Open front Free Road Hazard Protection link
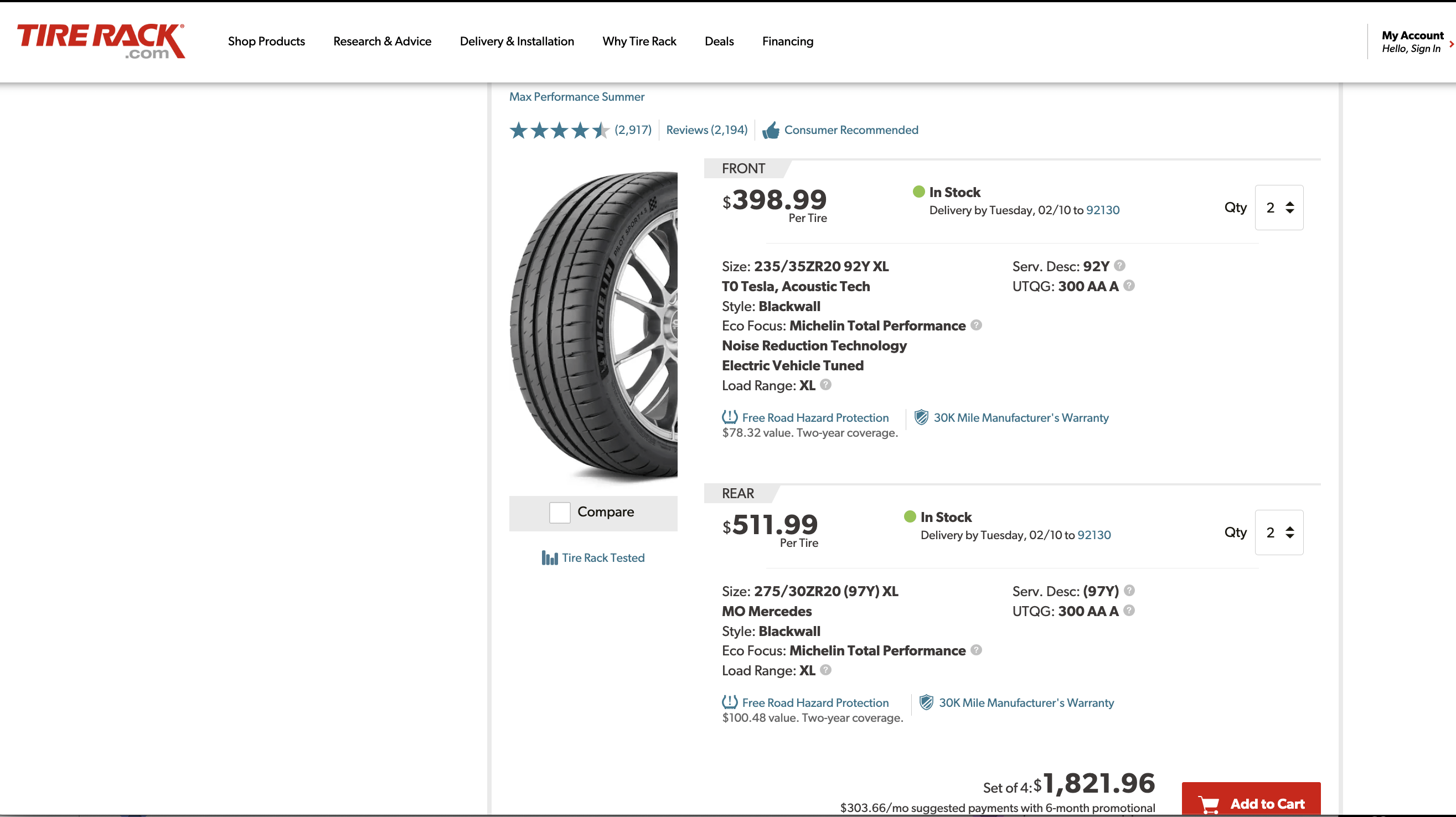Screen dimensions: 1456x817 (814, 417)
